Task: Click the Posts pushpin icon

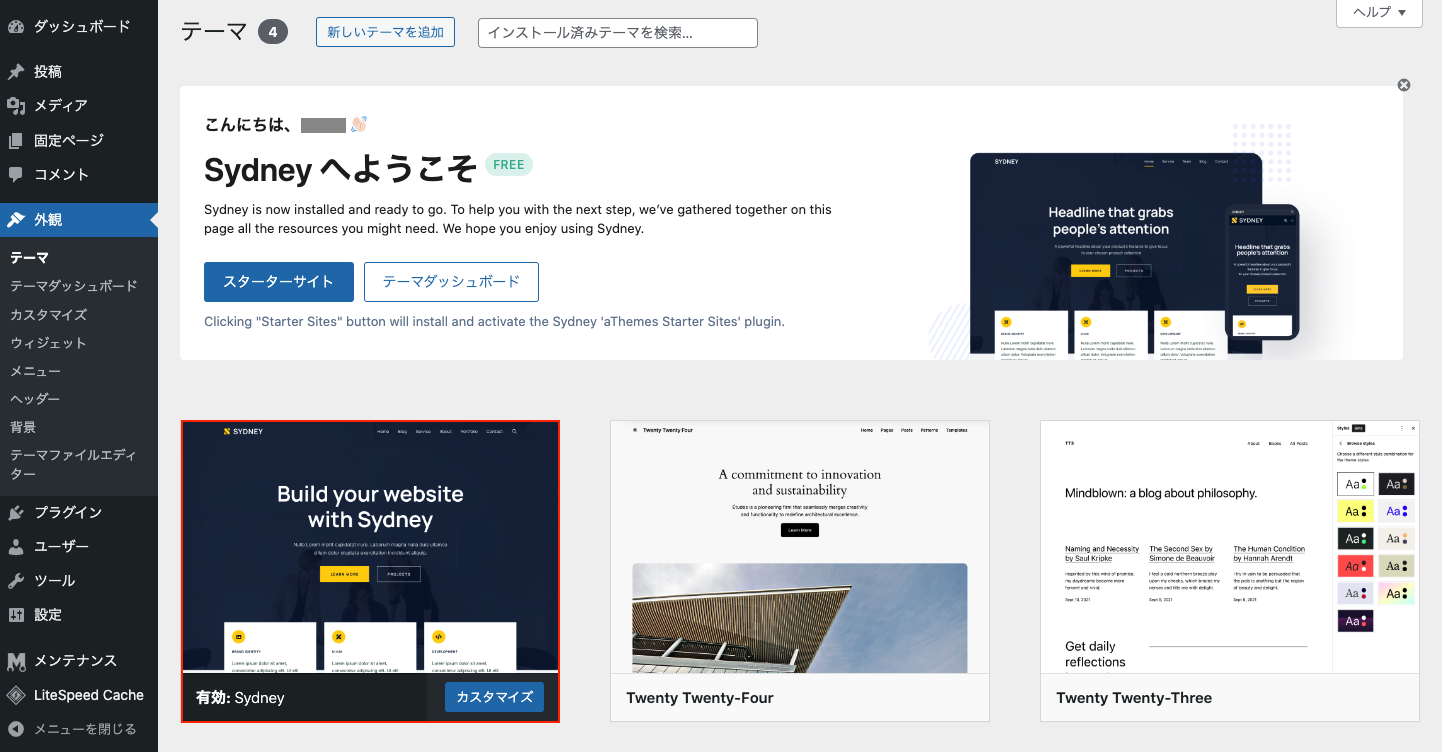Action: 16,72
